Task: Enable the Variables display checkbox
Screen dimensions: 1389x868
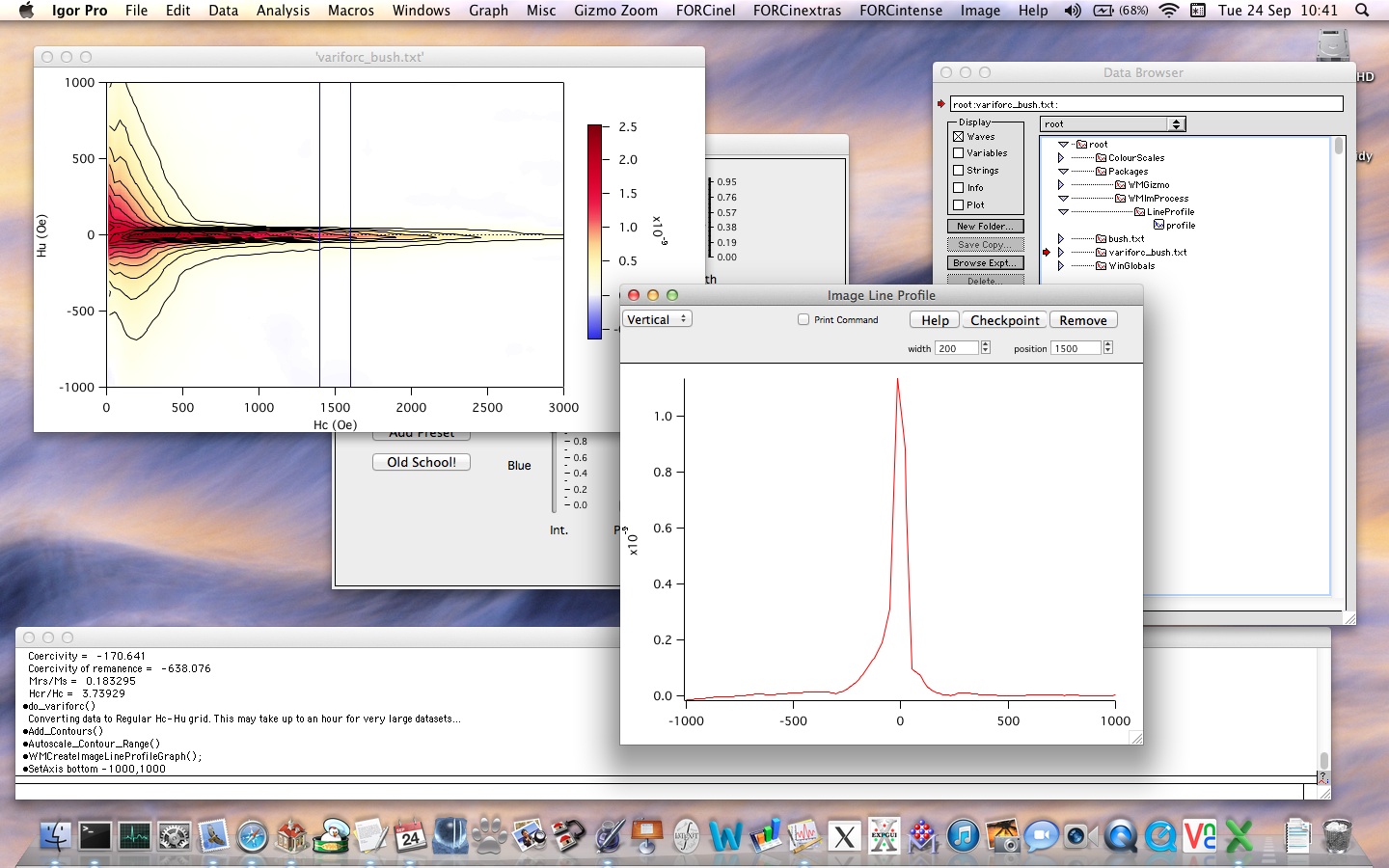Action: (x=959, y=153)
